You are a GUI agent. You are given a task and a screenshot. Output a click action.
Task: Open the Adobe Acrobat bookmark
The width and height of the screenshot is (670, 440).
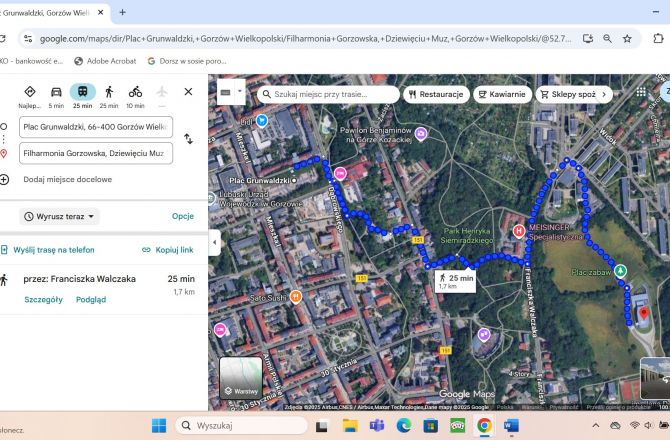click(x=106, y=61)
